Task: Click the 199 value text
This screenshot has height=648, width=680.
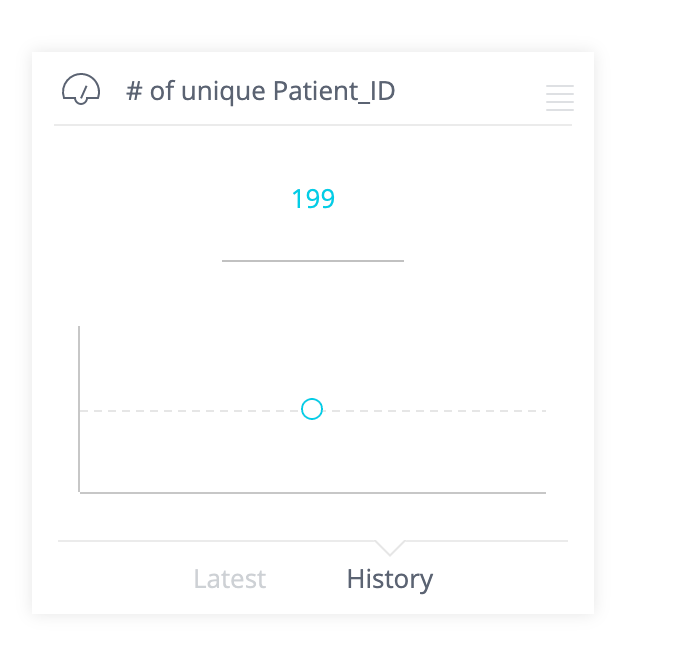Action: click(x=313, y=199)
